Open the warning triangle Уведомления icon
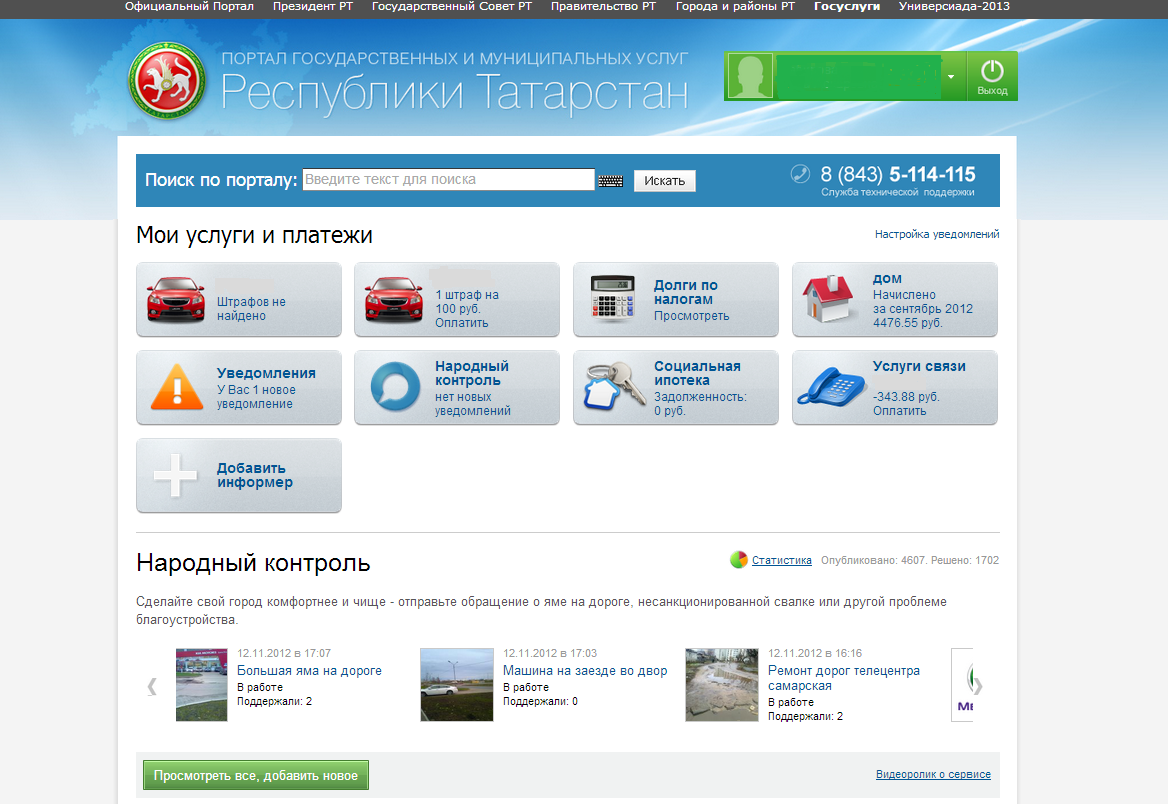This screenshot has width=1168, height=804. click(177, 387)
